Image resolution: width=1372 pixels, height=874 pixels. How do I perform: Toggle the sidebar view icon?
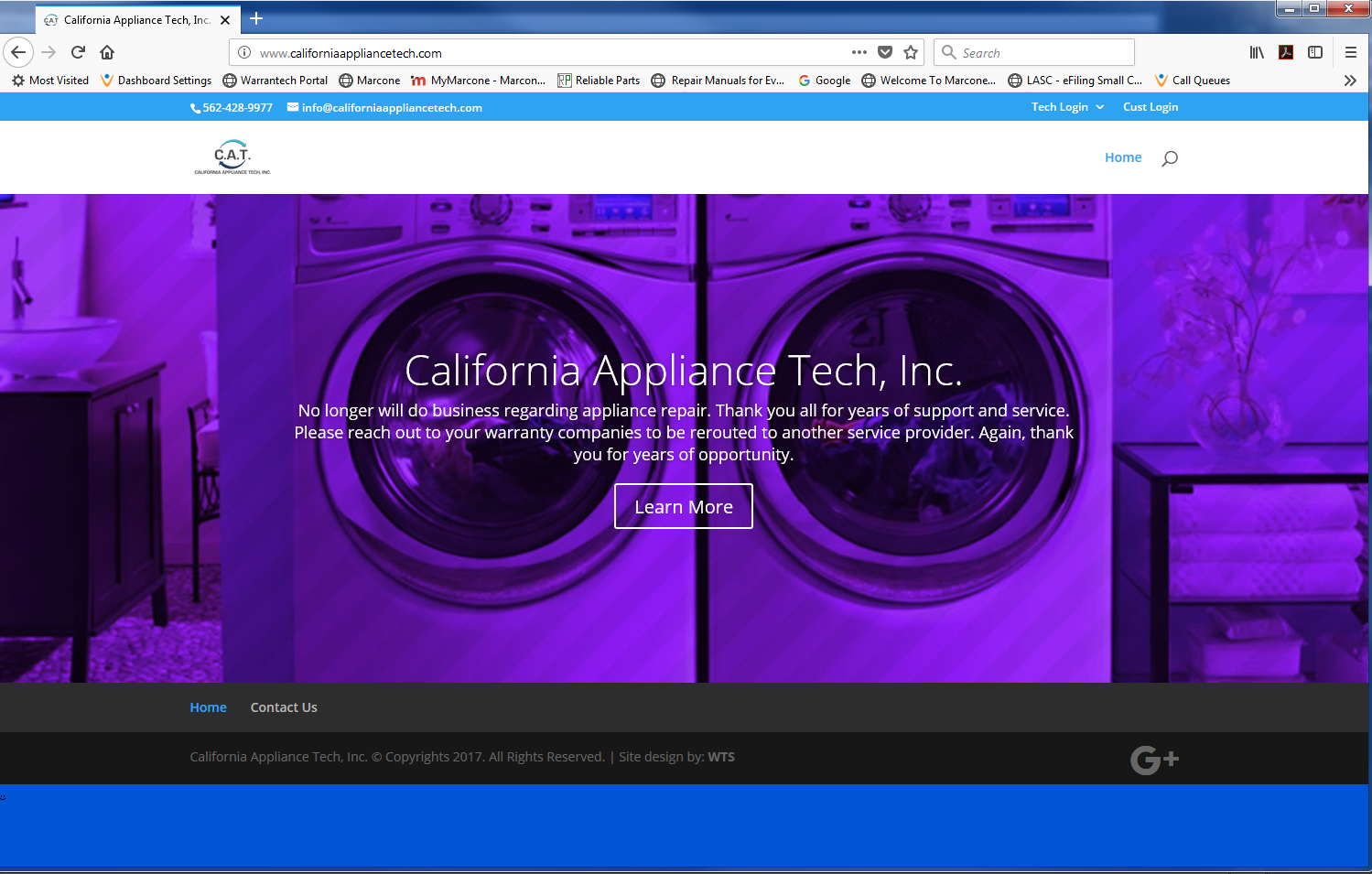[1315, 52]
